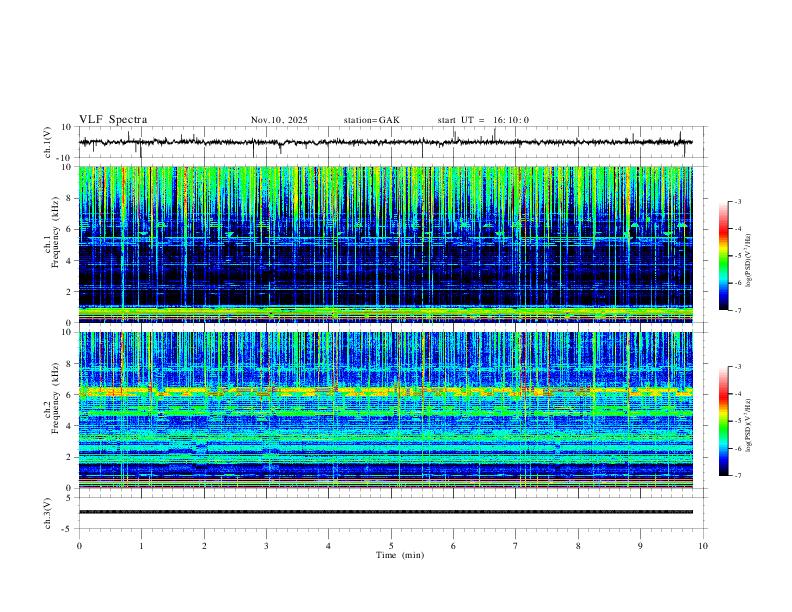Click the ch.2 color bar "log(PSD)" label
The height and width of the screenshot is (612, 792).
(748, 426)
